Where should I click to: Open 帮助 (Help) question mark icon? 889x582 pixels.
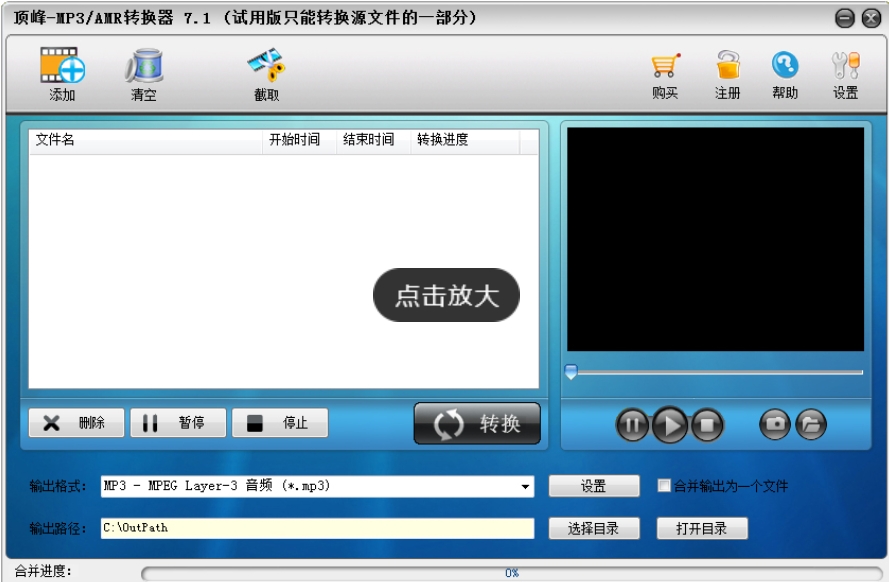(x=785, y=65)
